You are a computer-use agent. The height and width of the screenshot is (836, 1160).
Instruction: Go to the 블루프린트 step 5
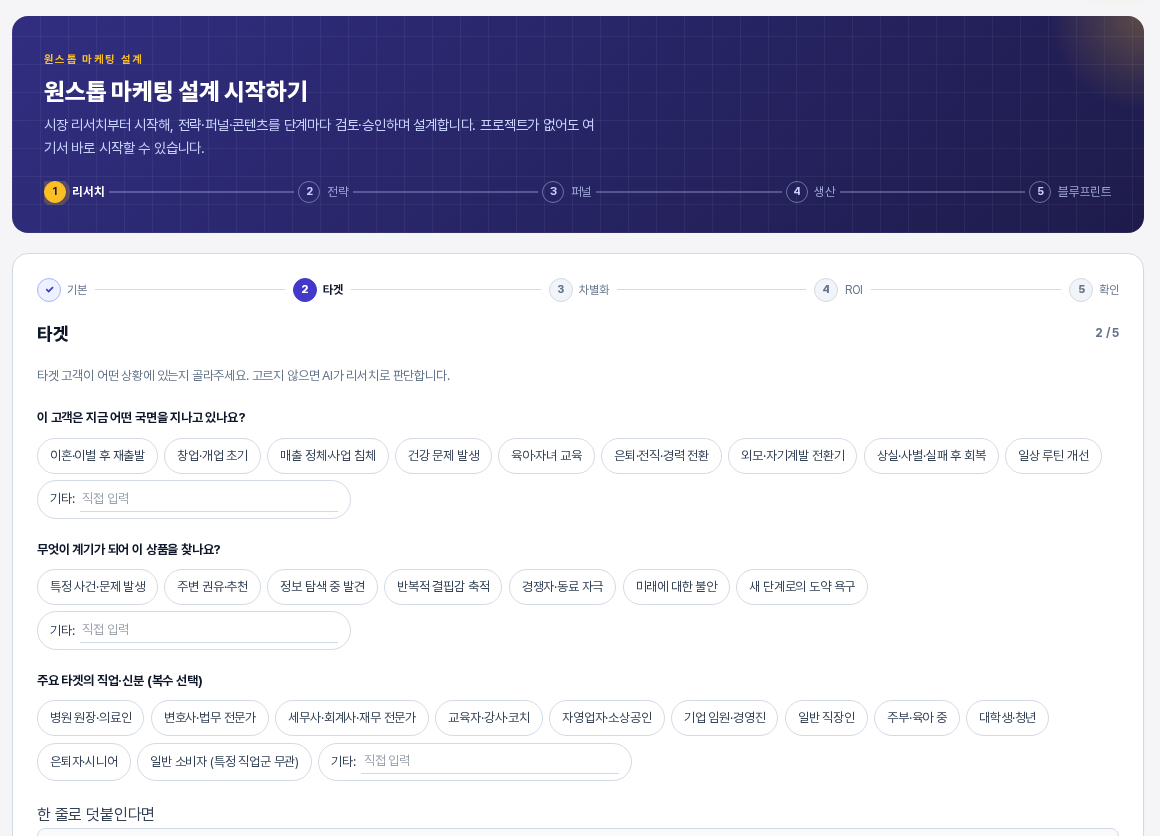click(1070, 192)
